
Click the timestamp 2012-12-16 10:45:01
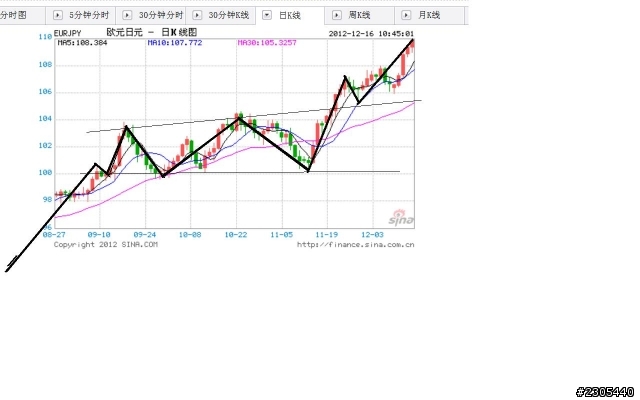[371, 33]
